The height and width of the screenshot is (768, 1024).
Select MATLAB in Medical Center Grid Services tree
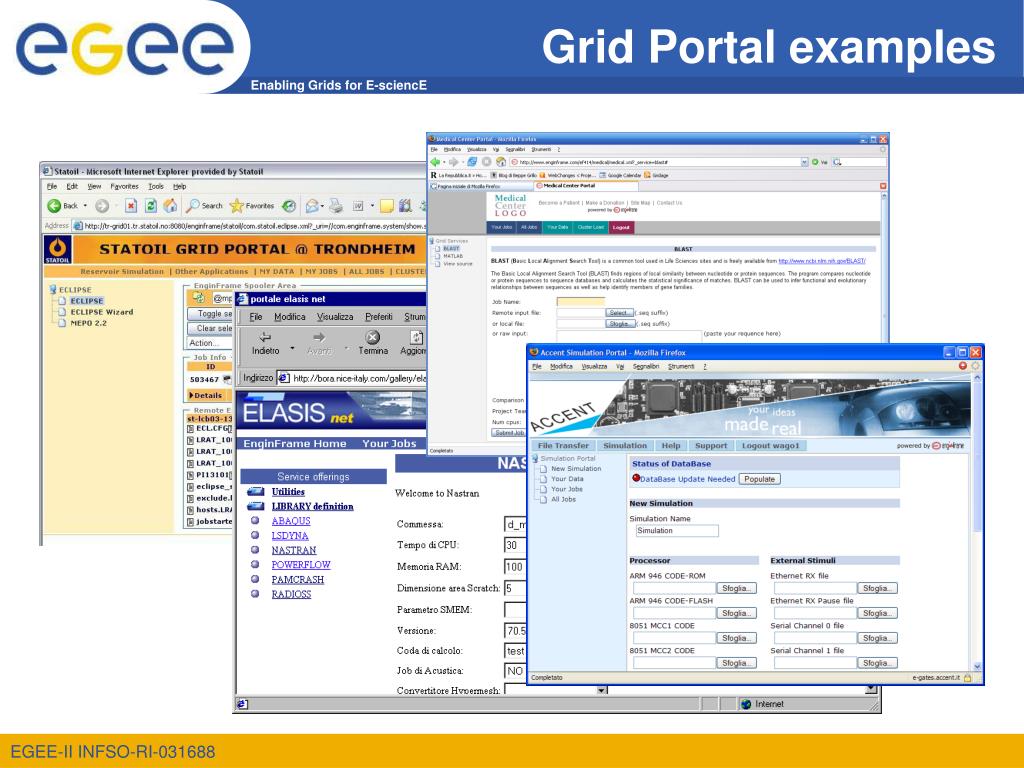pos(453,256)
